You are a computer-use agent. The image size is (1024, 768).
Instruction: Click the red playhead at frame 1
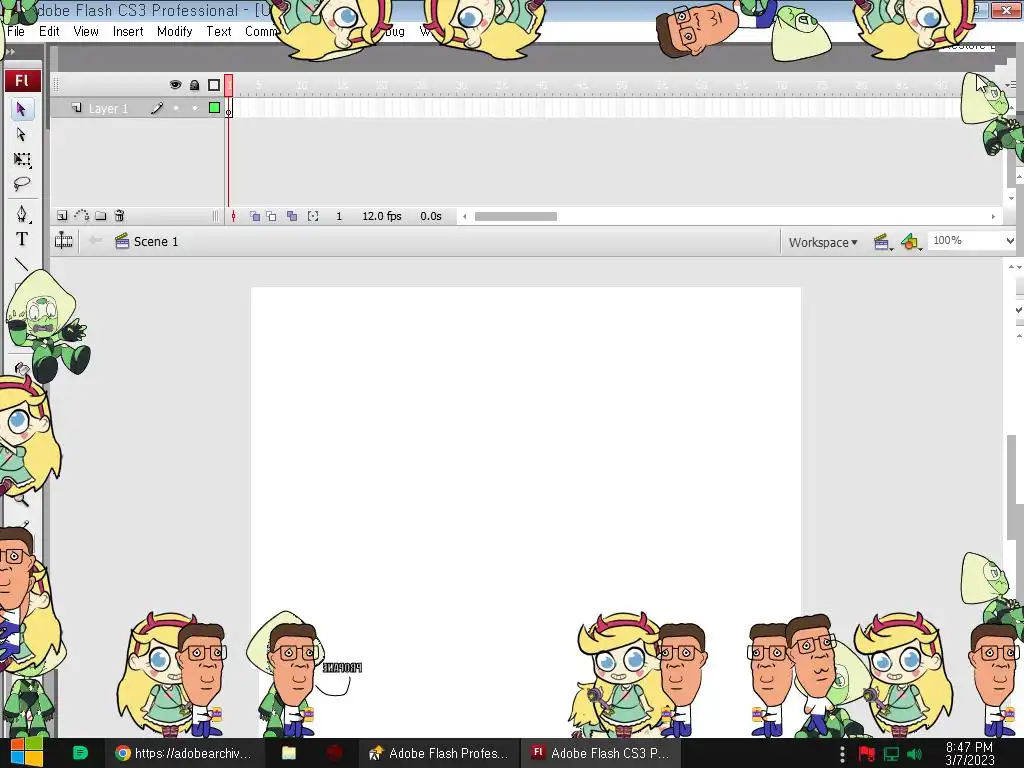(x=229, y=85)
